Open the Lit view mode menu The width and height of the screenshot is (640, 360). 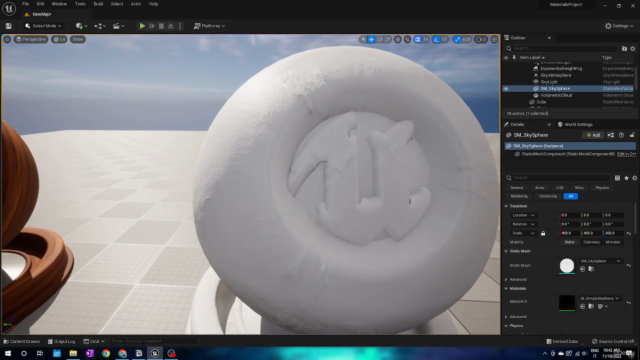[x=60, y=39]
